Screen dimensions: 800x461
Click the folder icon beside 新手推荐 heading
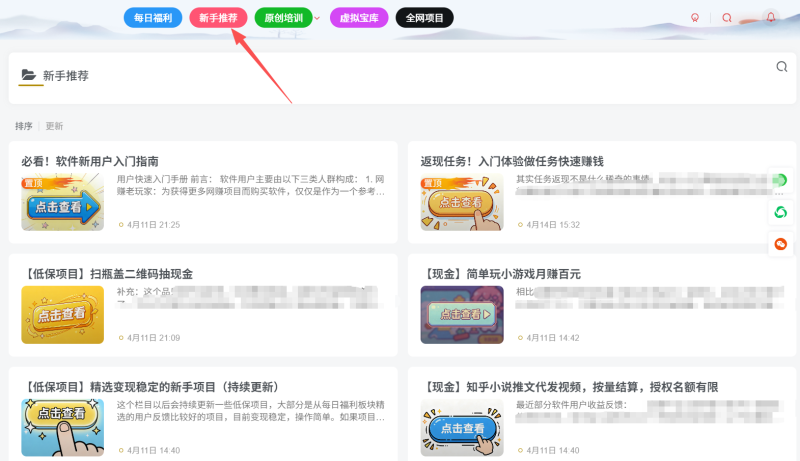29,75
